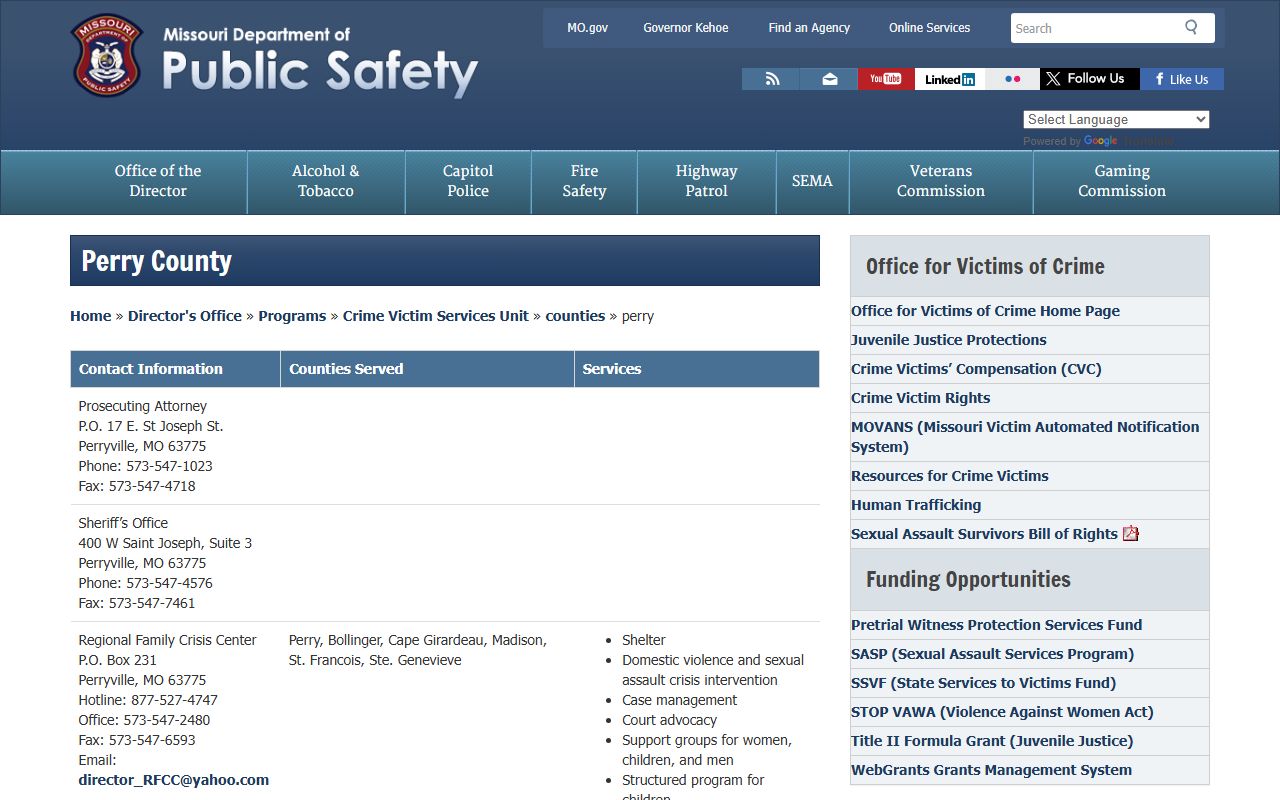
Task: Go to Alcohol & Tobacco
Action: 326,181
